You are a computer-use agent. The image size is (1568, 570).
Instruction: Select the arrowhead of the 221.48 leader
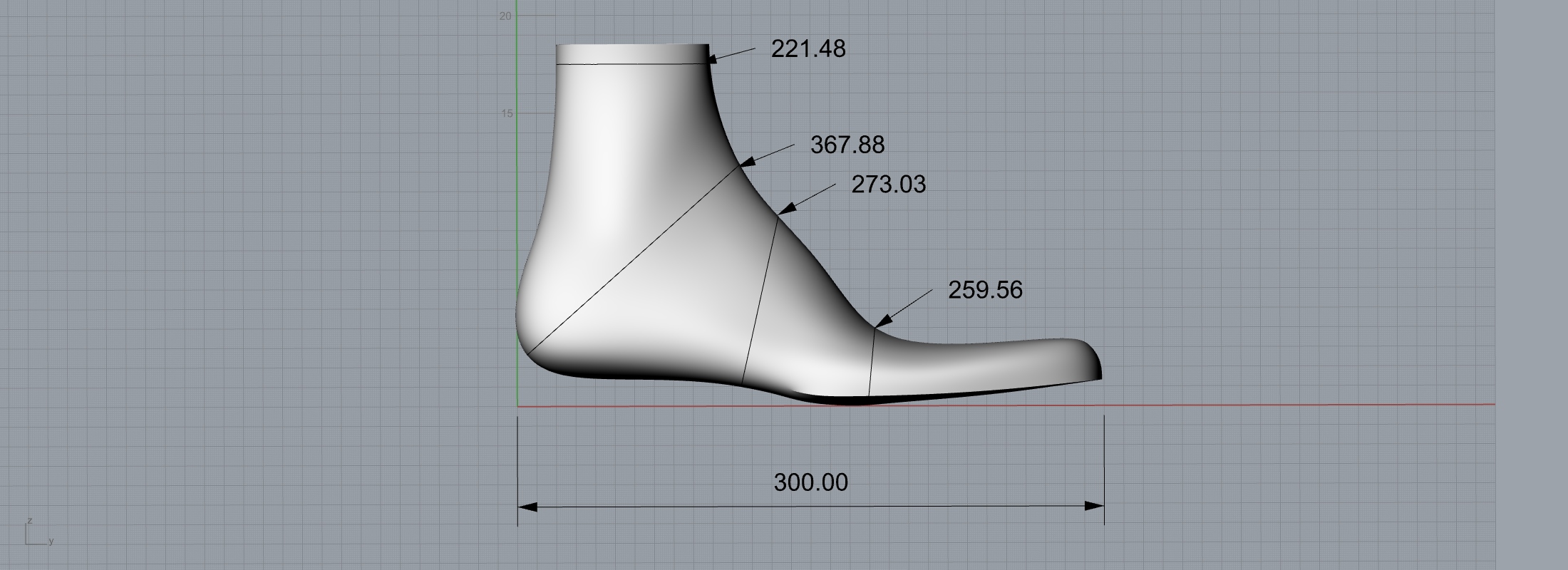point(715,60)
